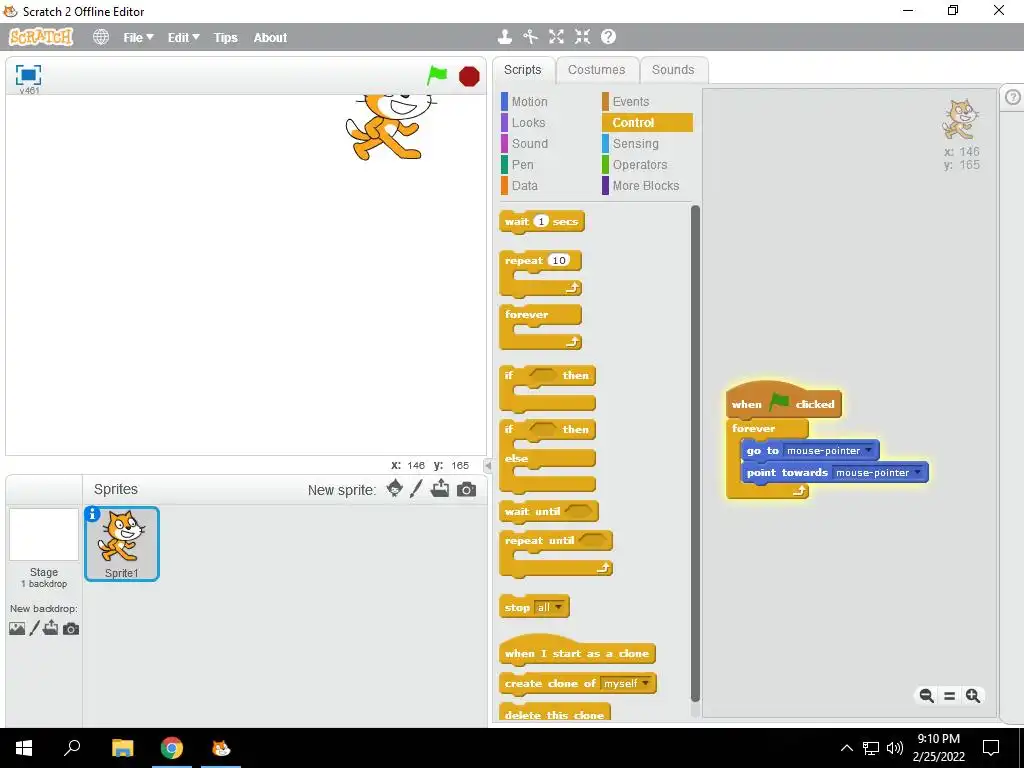
Task: Click the green flag to start
Action: pyautogui.click(x=437, y=75)
